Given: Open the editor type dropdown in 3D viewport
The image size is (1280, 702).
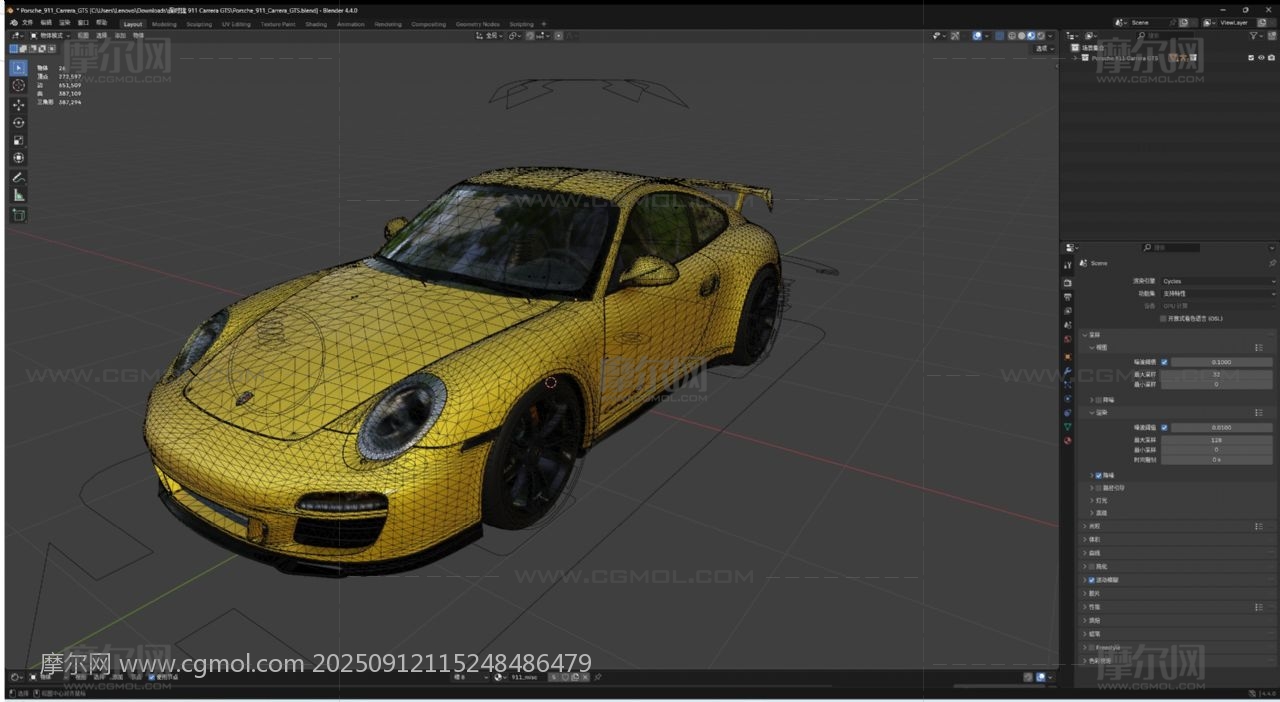Looking at the screenshot, I should 17,36.
